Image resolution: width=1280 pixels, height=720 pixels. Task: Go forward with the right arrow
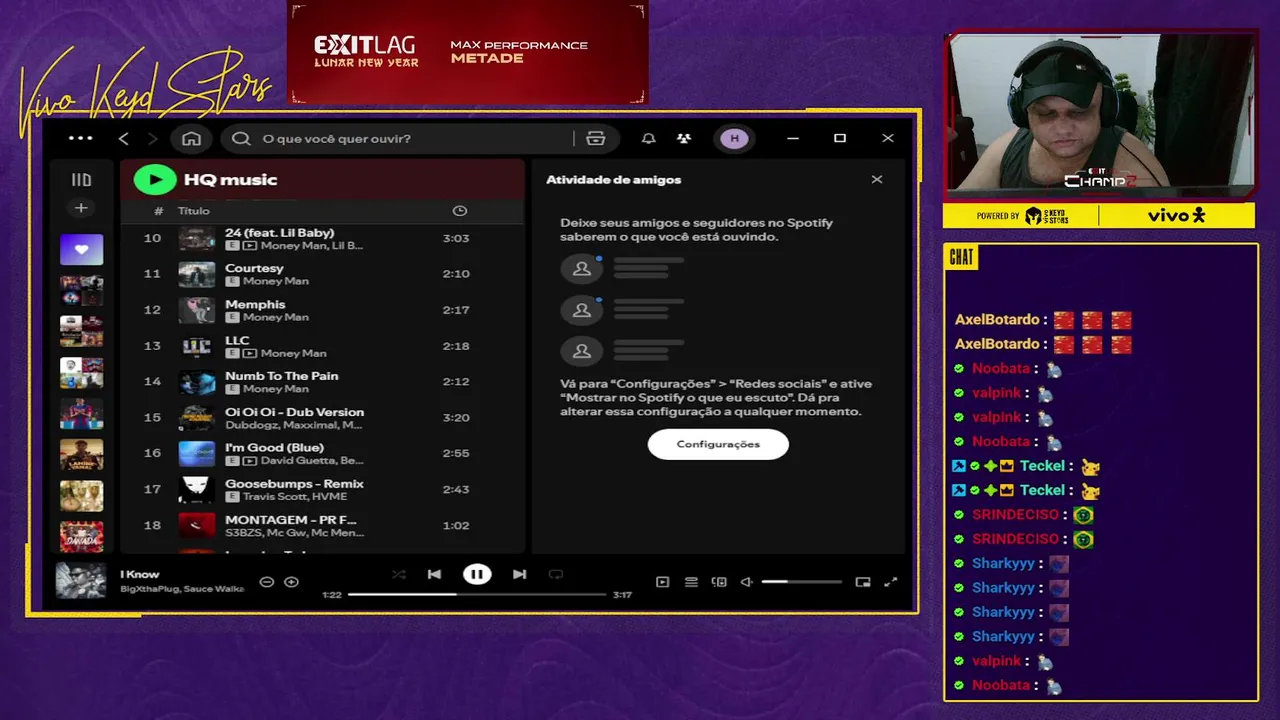[152, 139]
